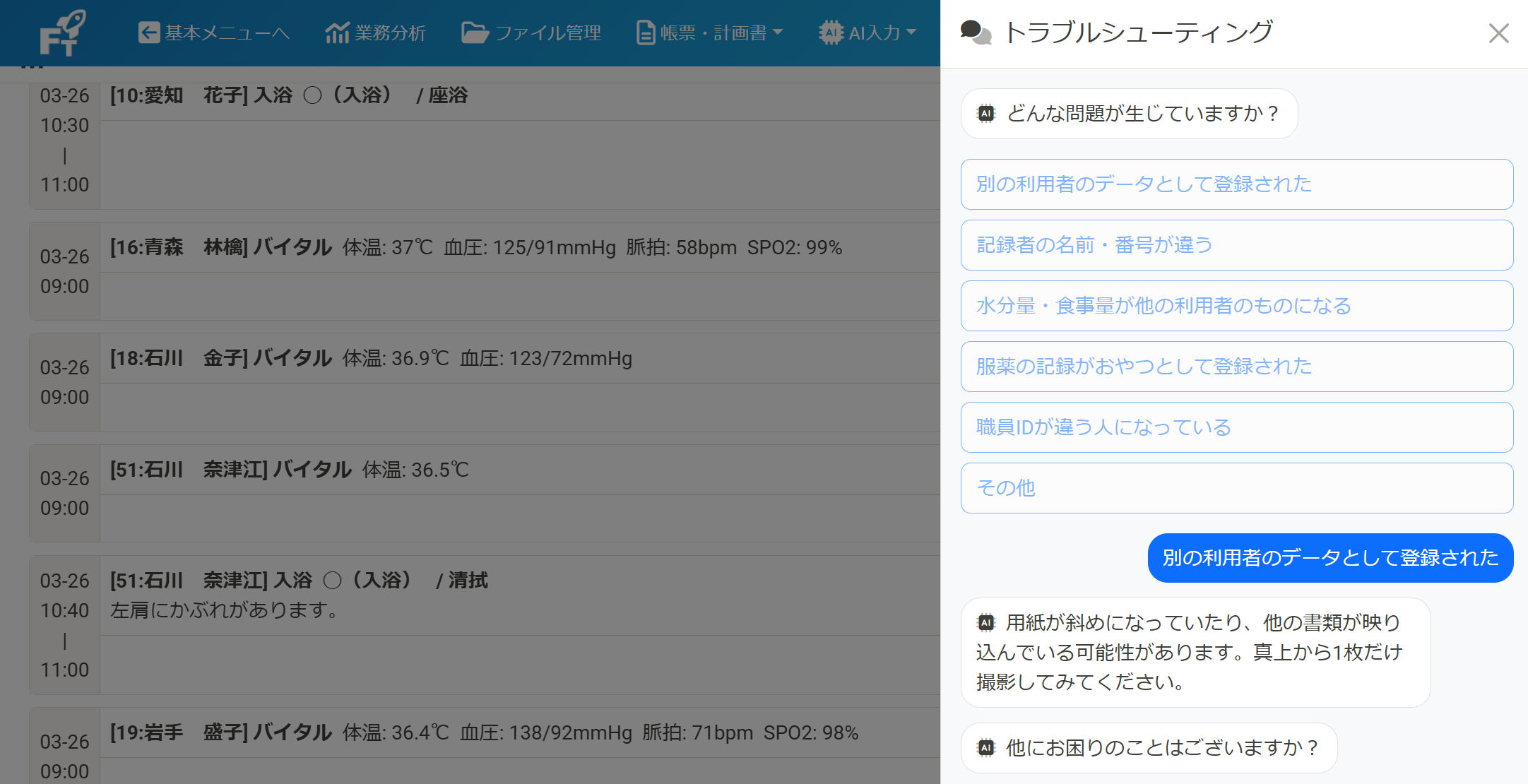Screen dimensions: 1528x784
Task: Select 職員IDが違う人になっている option
Action: click(1236, 427)
